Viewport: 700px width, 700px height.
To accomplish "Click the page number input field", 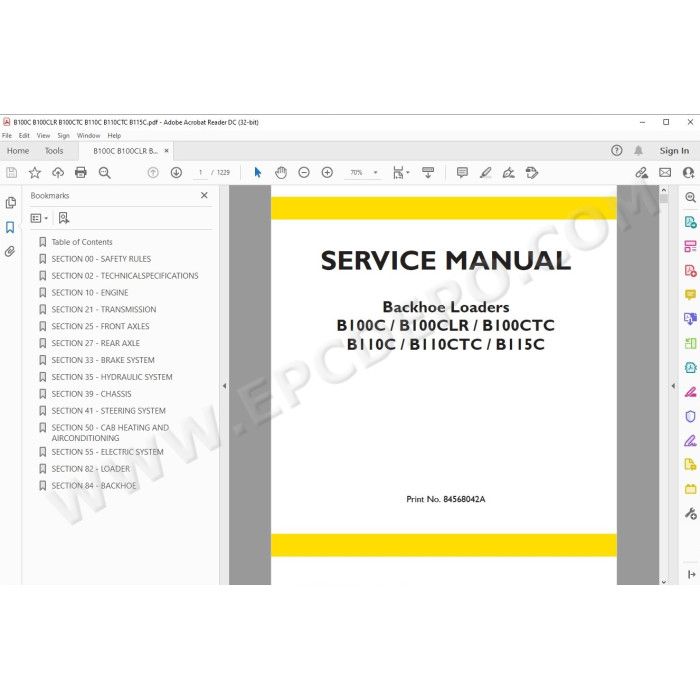I will click(x=200, y=172).
